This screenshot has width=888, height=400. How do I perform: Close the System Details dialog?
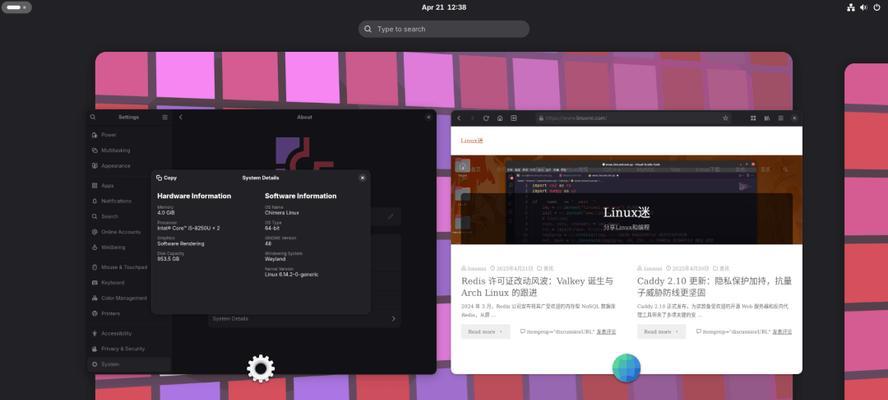point(362,178)
